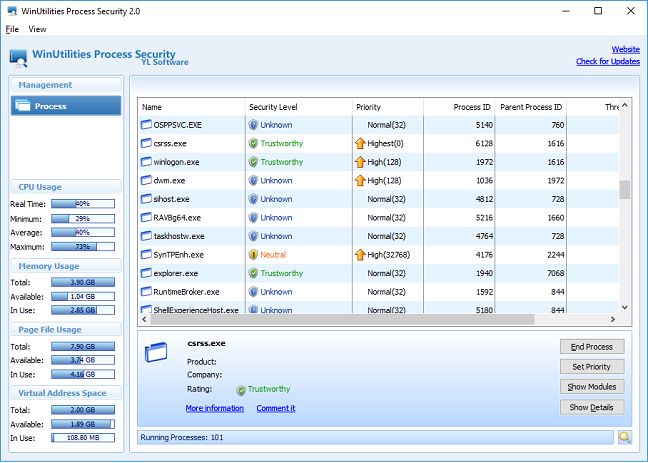Image resolution: width=648 pixels, height=463 pixels.
Task: Click the Management section header
Action: [x=66, y=85]
